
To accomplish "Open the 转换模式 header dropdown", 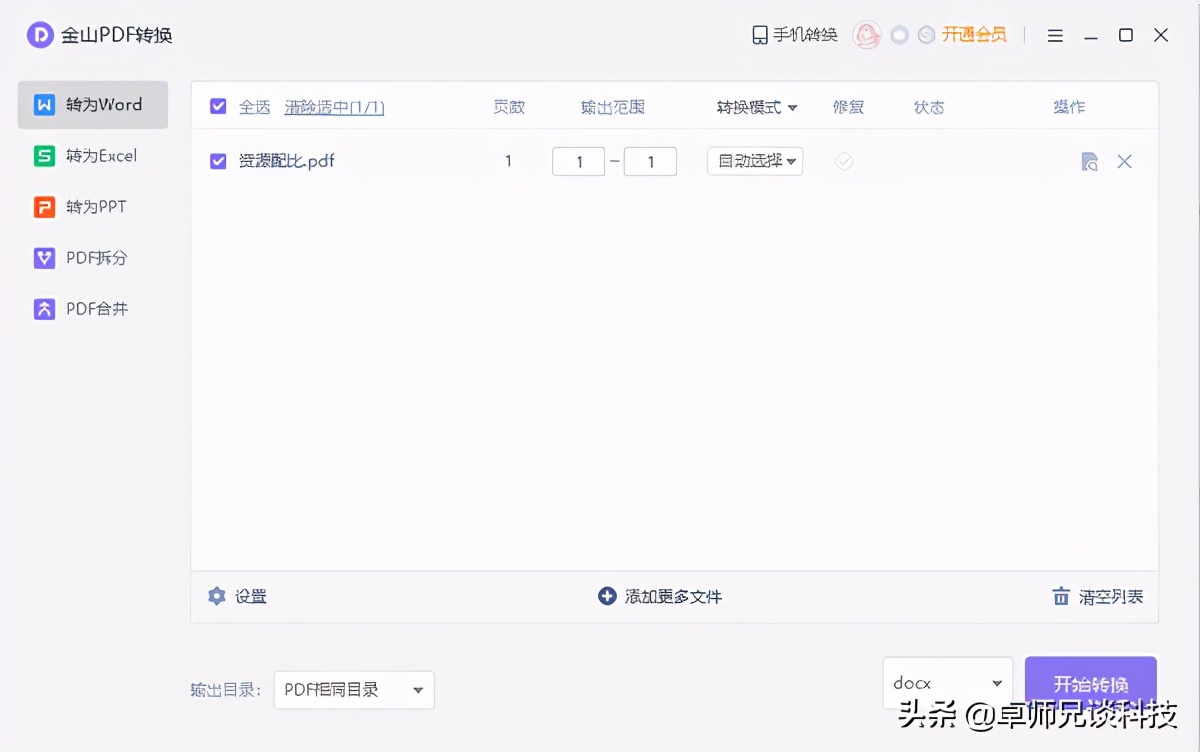I will (x=757, y=107).
